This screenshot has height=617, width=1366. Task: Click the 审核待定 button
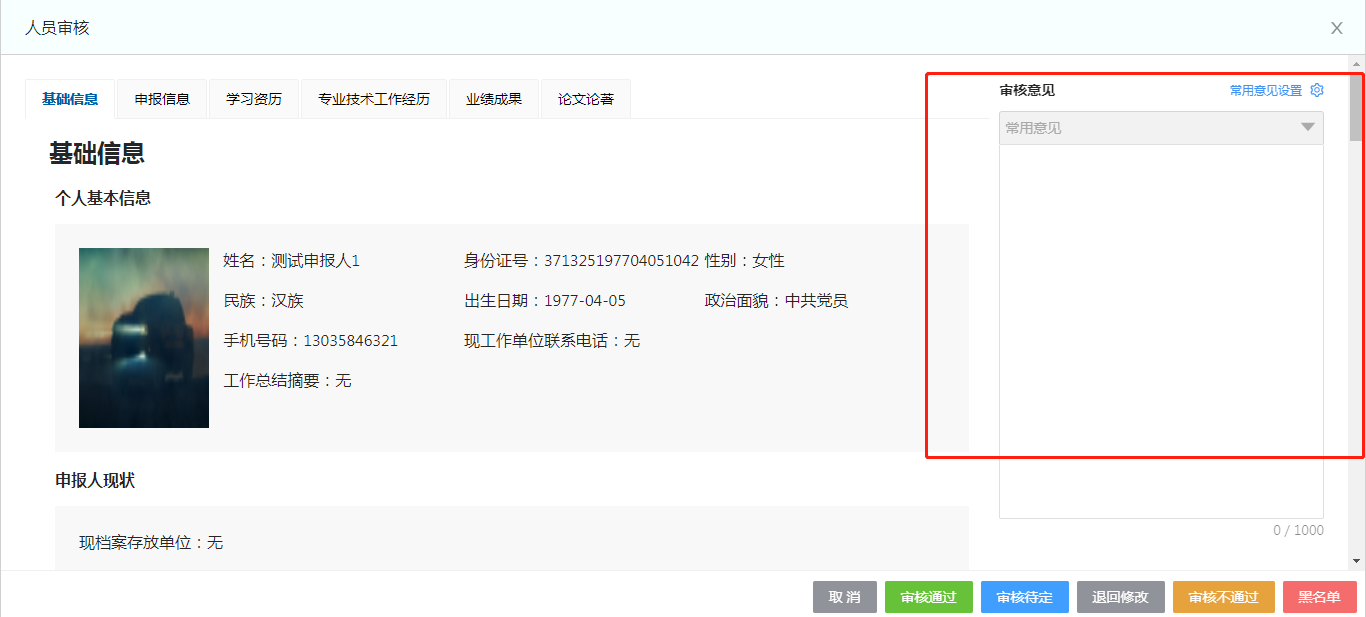[1024, 597]
